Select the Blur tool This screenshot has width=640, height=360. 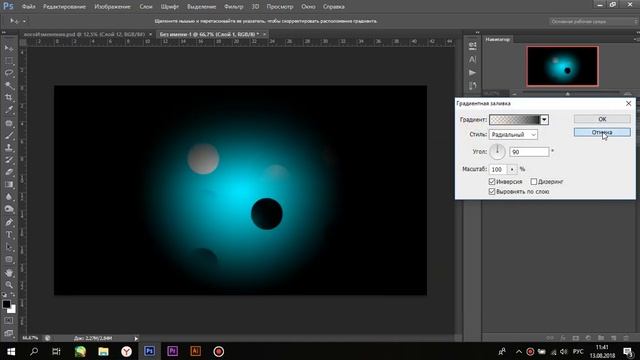[9, 197]
